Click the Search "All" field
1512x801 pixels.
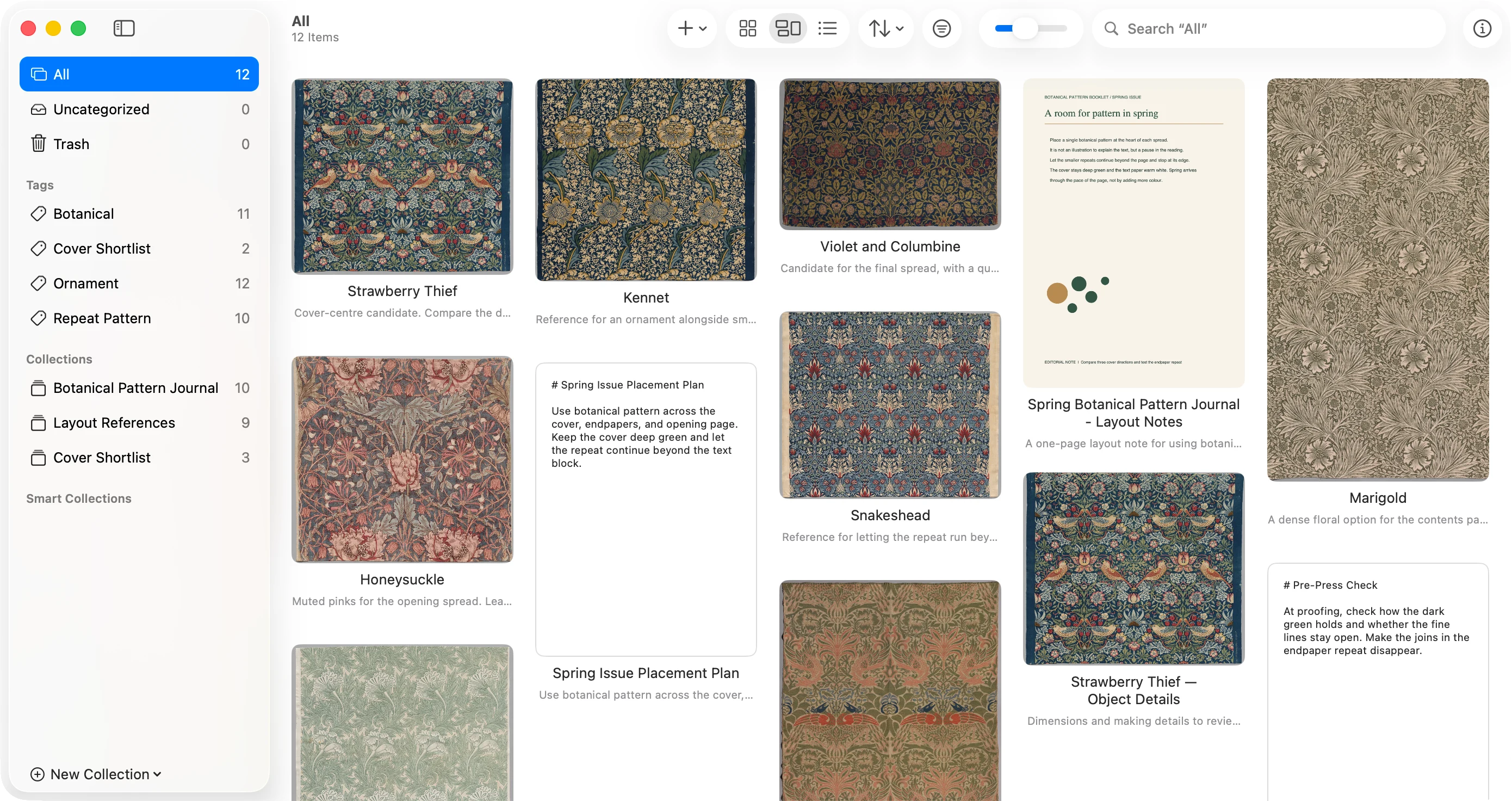tap(1268, 28)
